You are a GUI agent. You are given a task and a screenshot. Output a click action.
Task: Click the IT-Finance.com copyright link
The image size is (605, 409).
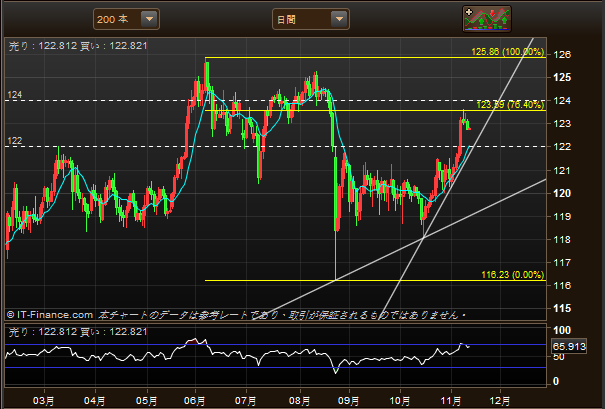(50, 315)
